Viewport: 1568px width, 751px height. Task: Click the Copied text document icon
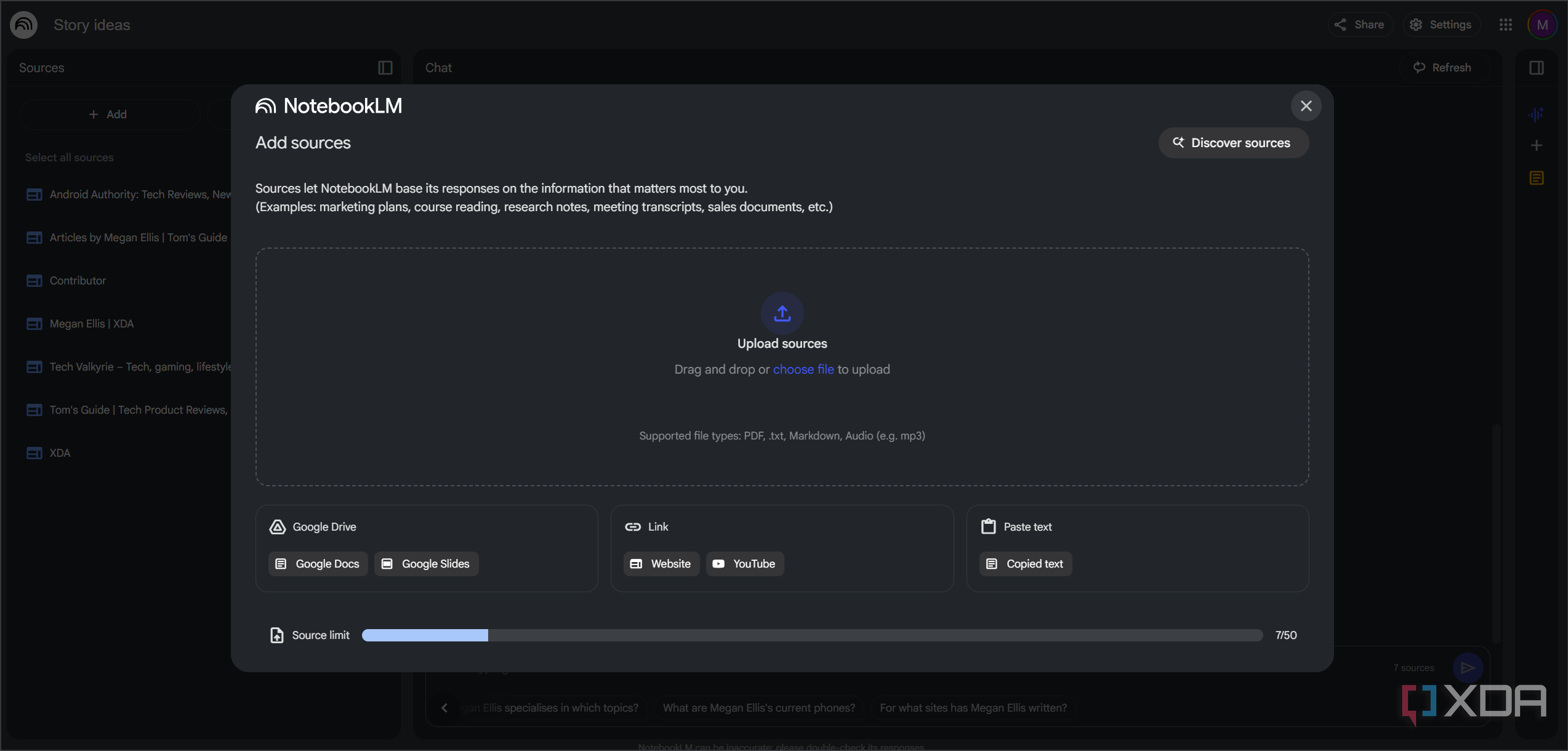tap(992, 564)
